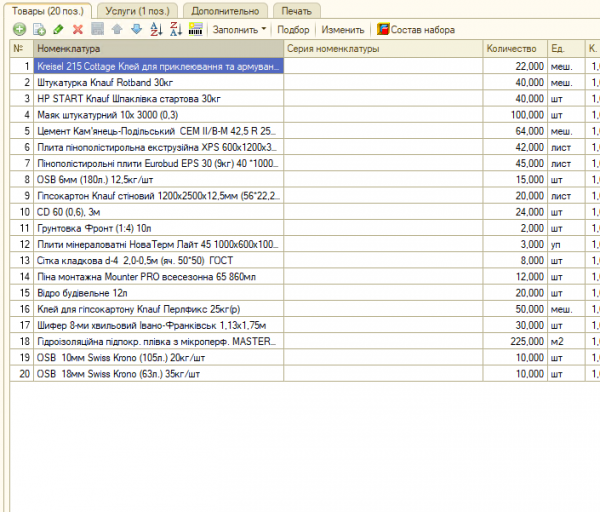Screen dimensions: 600x512
Task: Click the Количество column header
Action: (x=515, y=49)
